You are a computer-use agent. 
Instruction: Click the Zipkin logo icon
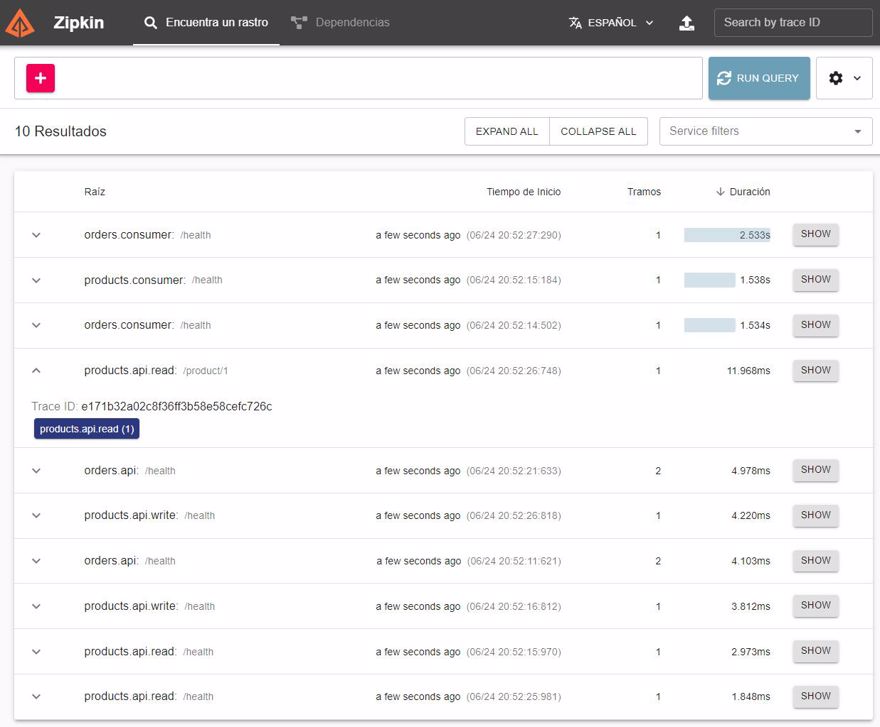click(20, 23)
